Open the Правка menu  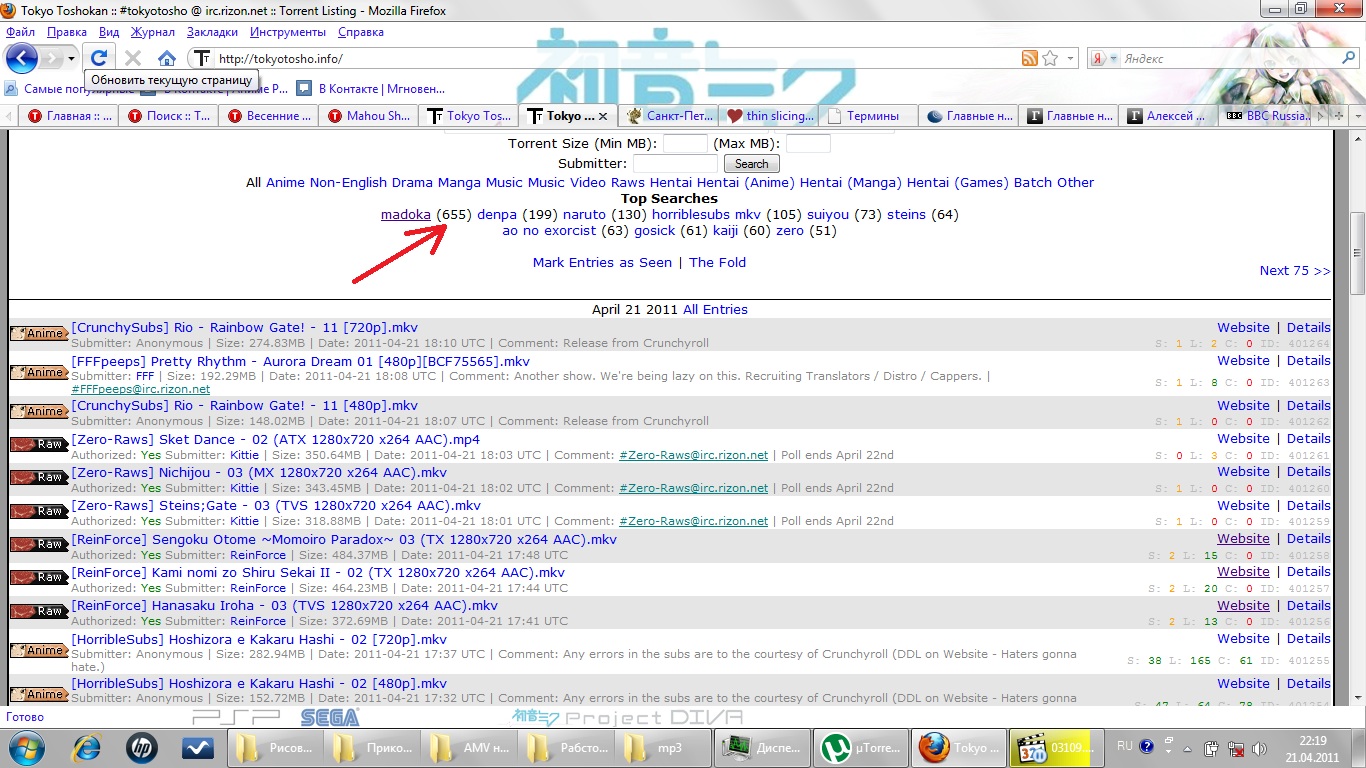coord(67,32)
